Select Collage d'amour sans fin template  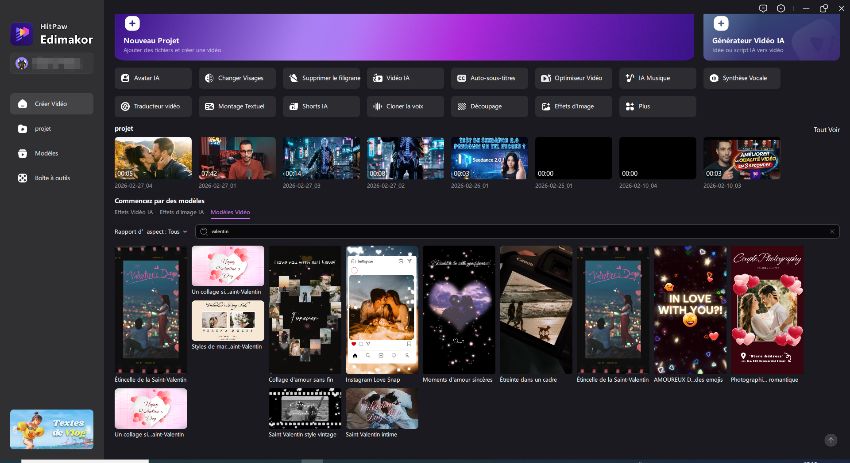click(x=305, y=310)
